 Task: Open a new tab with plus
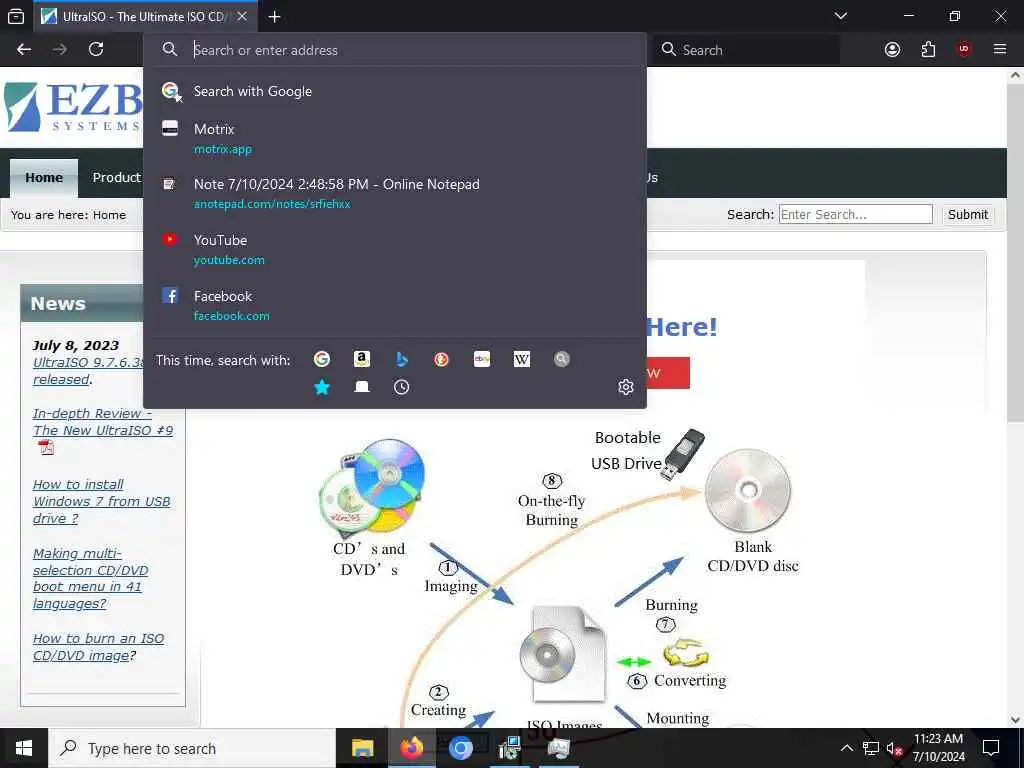(x=274, y=17)
